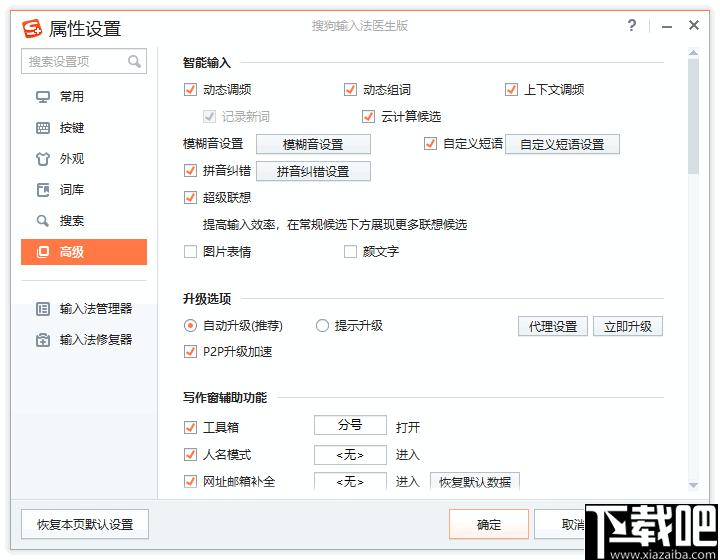This screenshot has width=720, height=560.
Task: Open 自定义短语设置 button
Action: (x=562, y=144)
